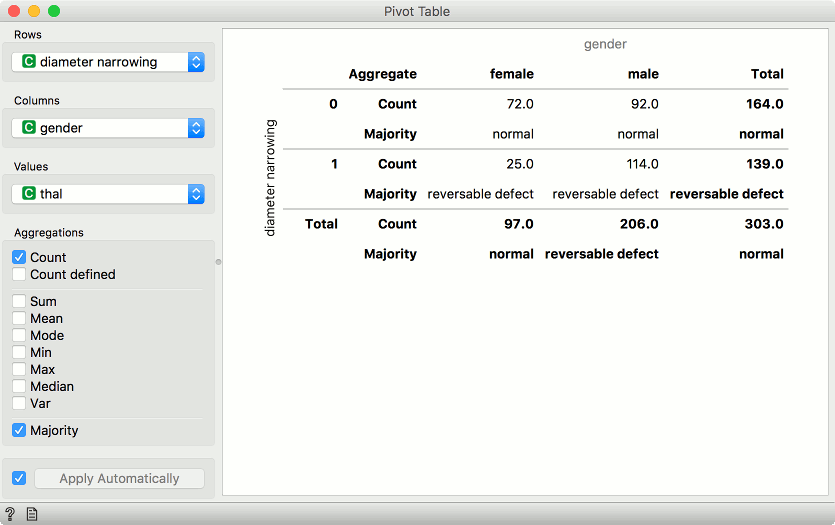Select the male count cell 114.0
835x525 pixels.
(x=638, y=164)
